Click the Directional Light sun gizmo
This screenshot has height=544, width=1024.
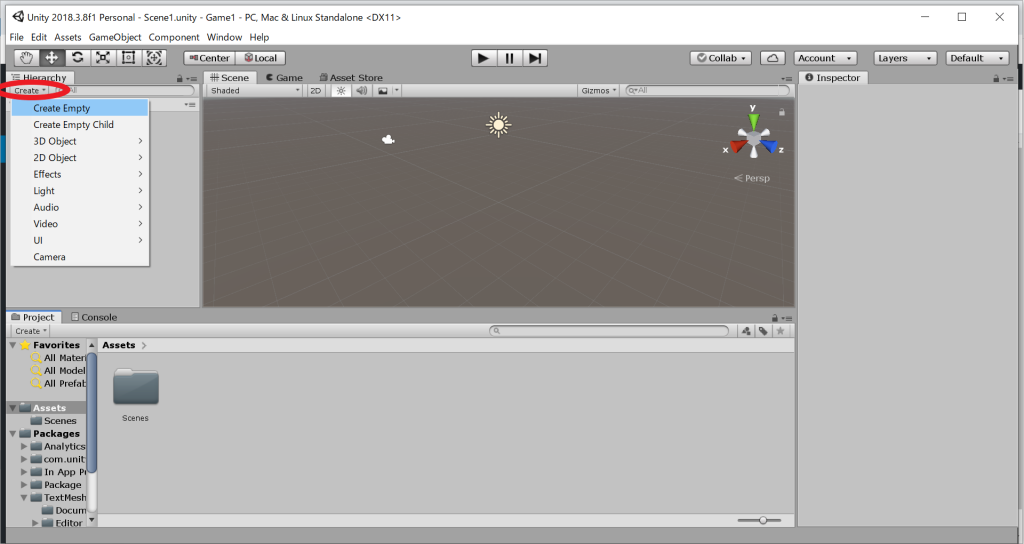click(498, 124)
